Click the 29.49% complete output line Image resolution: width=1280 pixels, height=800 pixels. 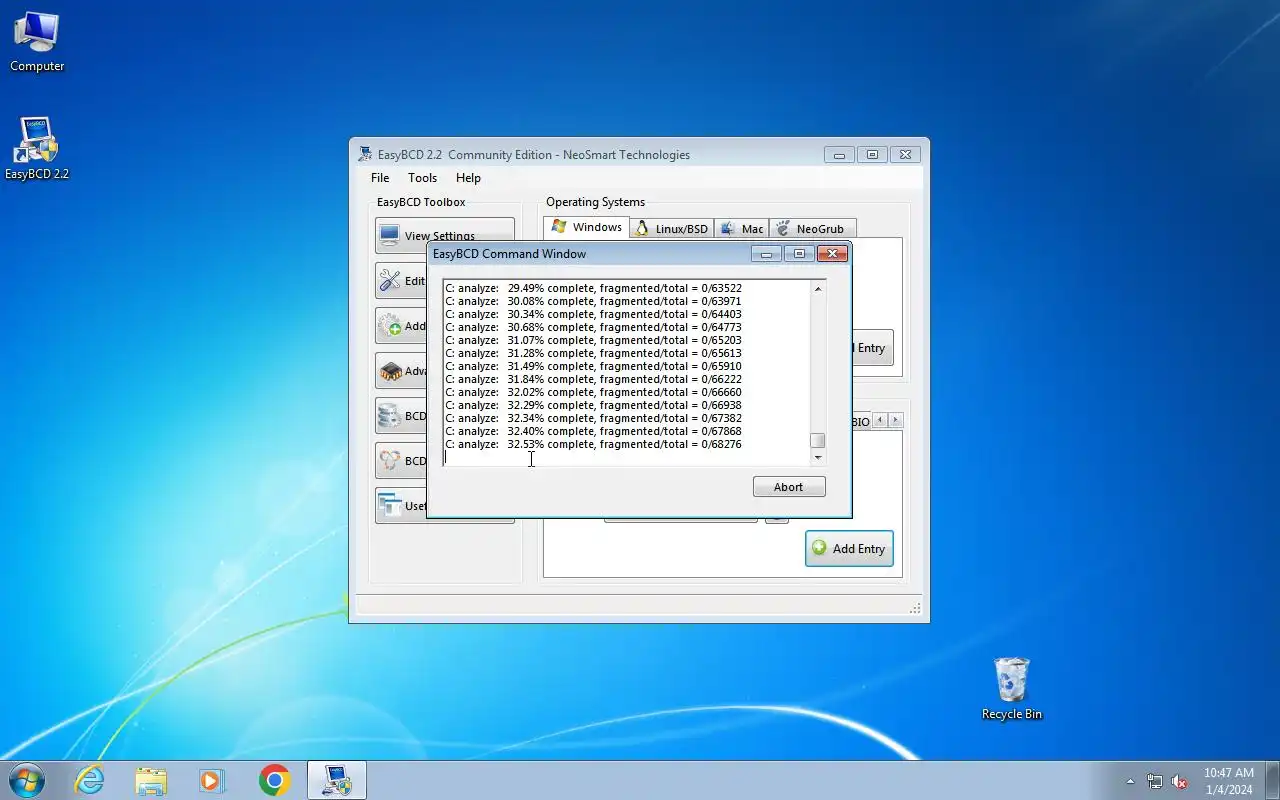[x=593, y=288]
